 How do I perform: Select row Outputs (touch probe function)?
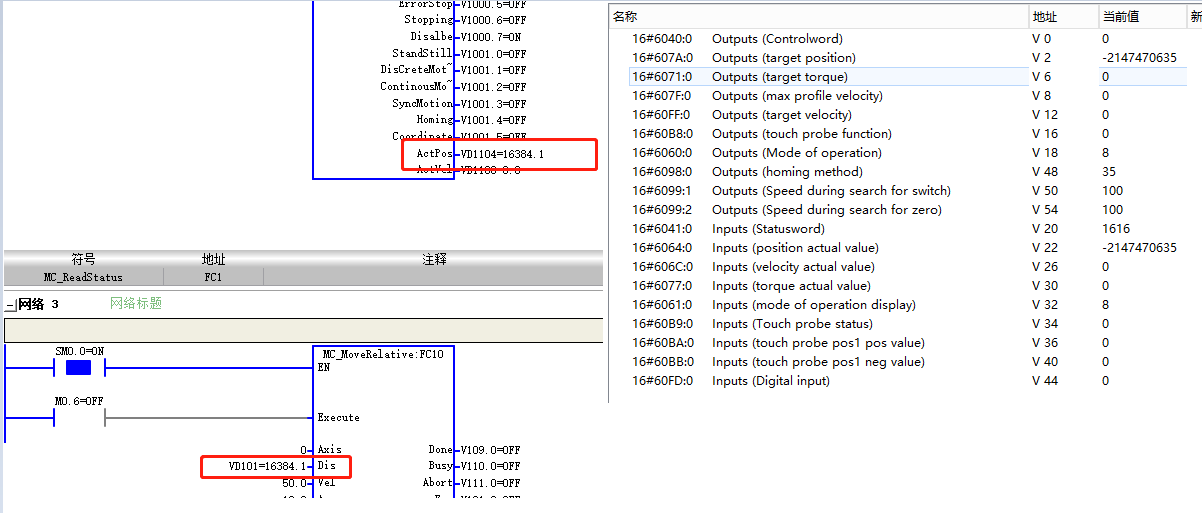click(x=905, y=134)
